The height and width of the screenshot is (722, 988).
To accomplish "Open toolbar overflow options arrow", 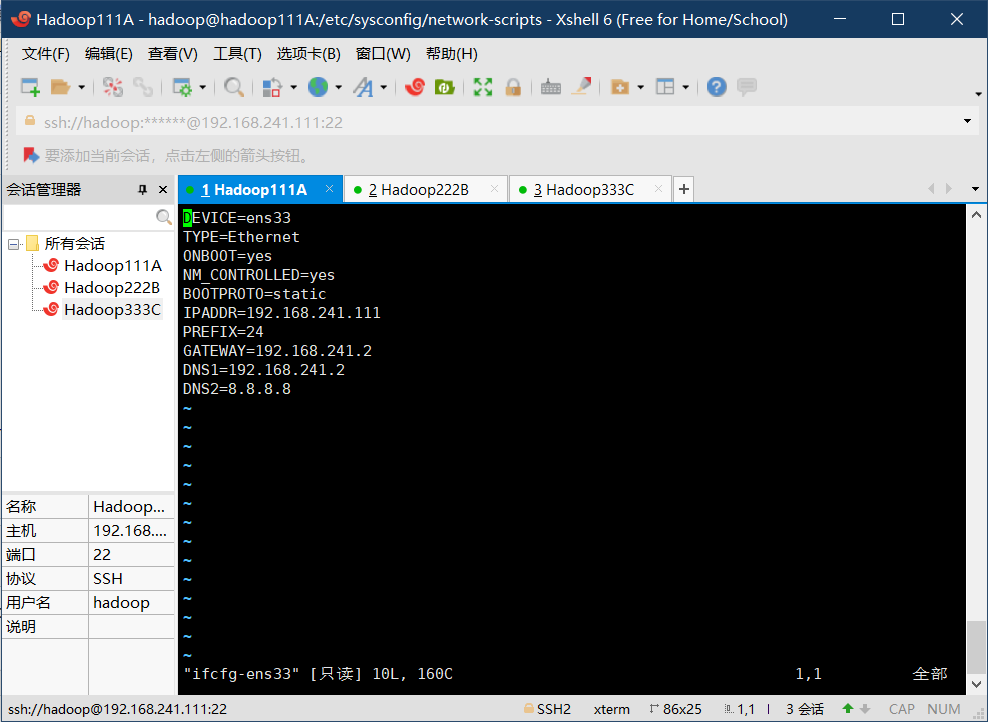I will [x=978, y=94].
